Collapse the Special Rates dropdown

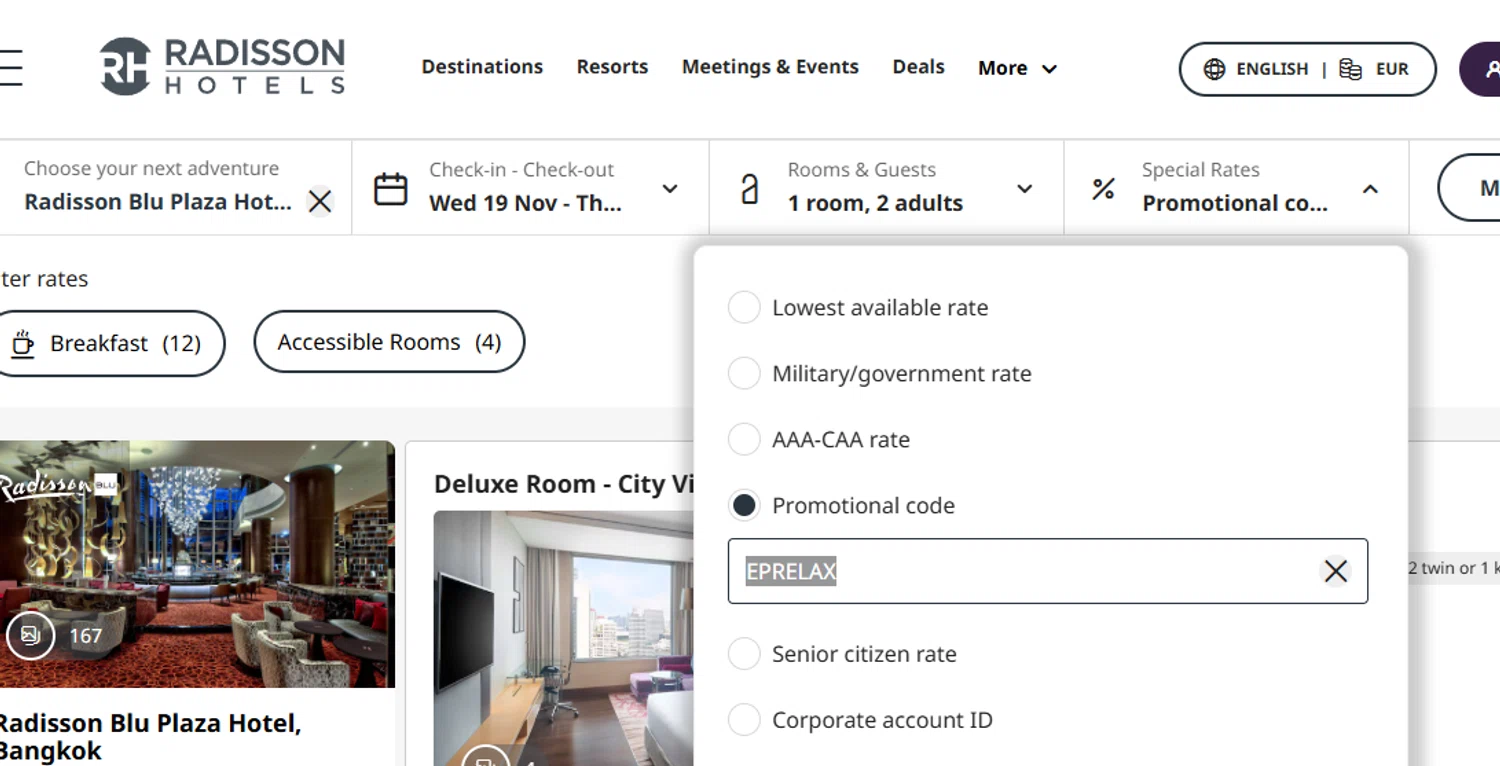pyautogui.click(x=1370, y=189)
